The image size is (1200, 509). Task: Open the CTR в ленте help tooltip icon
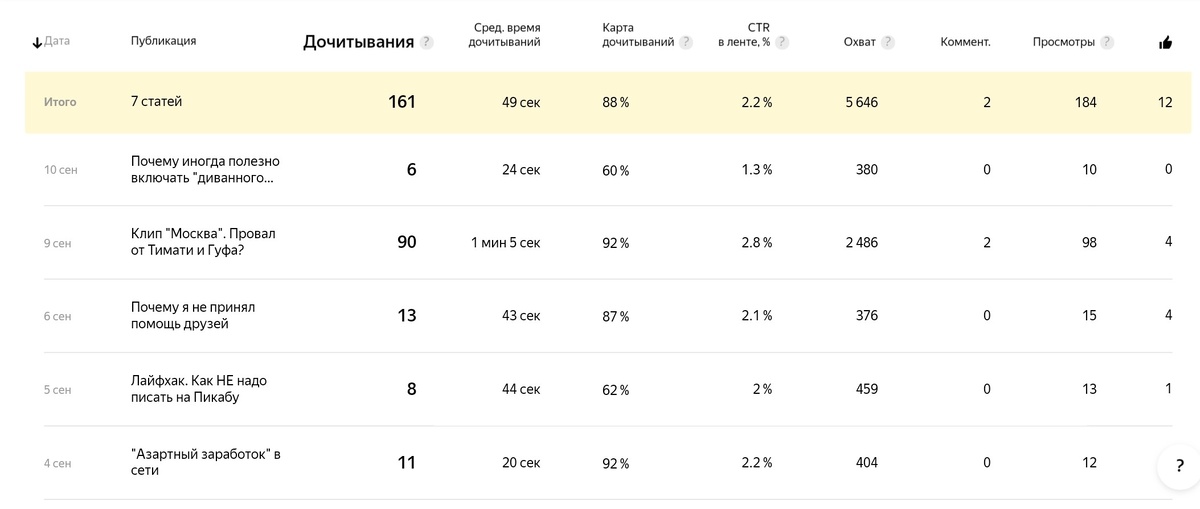pyautogui.click(x=782, y=42)
